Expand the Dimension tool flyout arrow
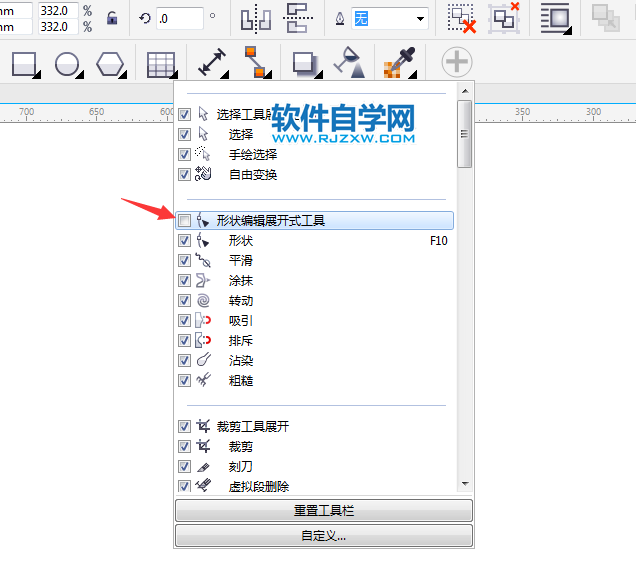The width and height of the screenshot is (636, 586). [225, 74]
